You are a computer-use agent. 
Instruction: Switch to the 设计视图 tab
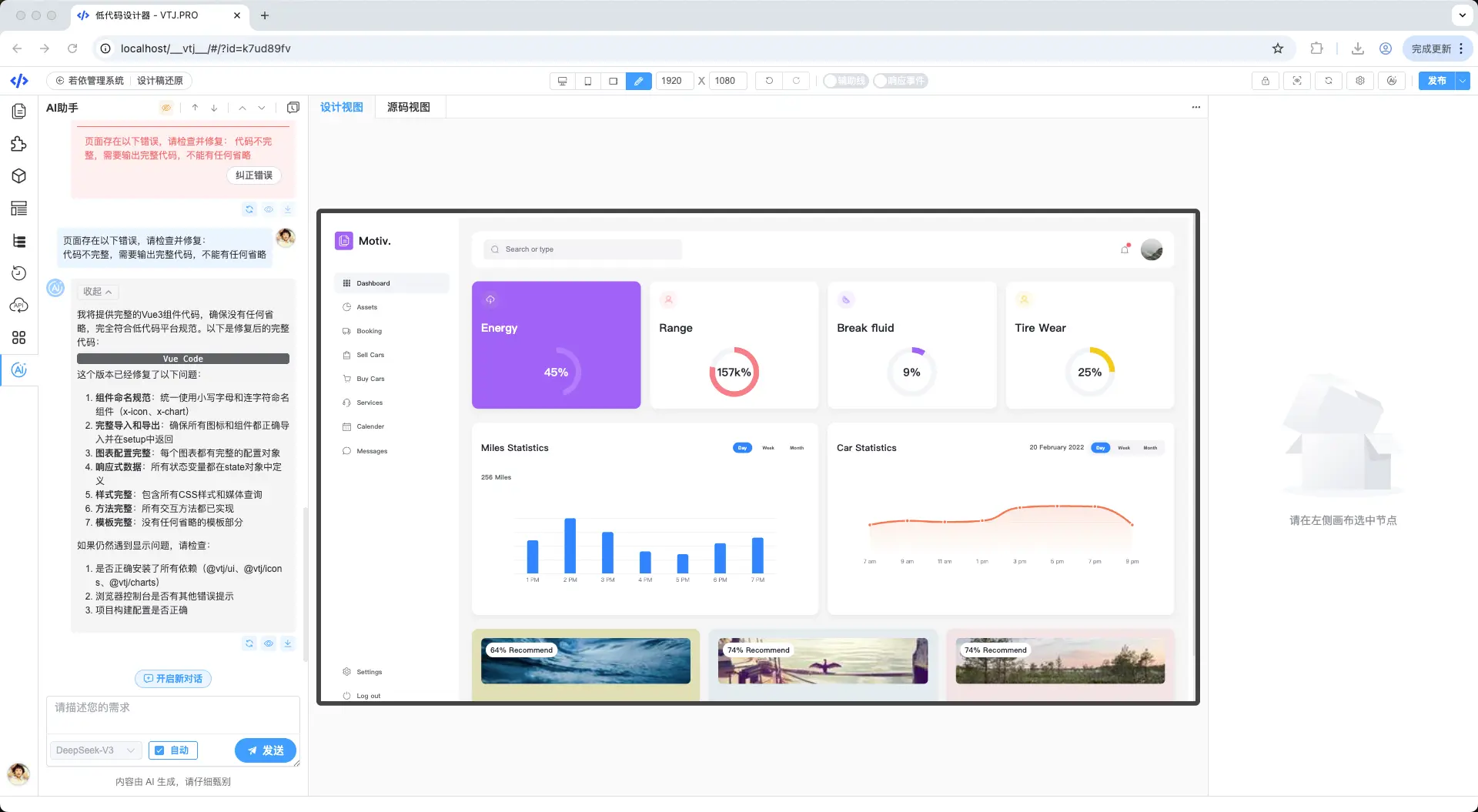coord(342,107)
